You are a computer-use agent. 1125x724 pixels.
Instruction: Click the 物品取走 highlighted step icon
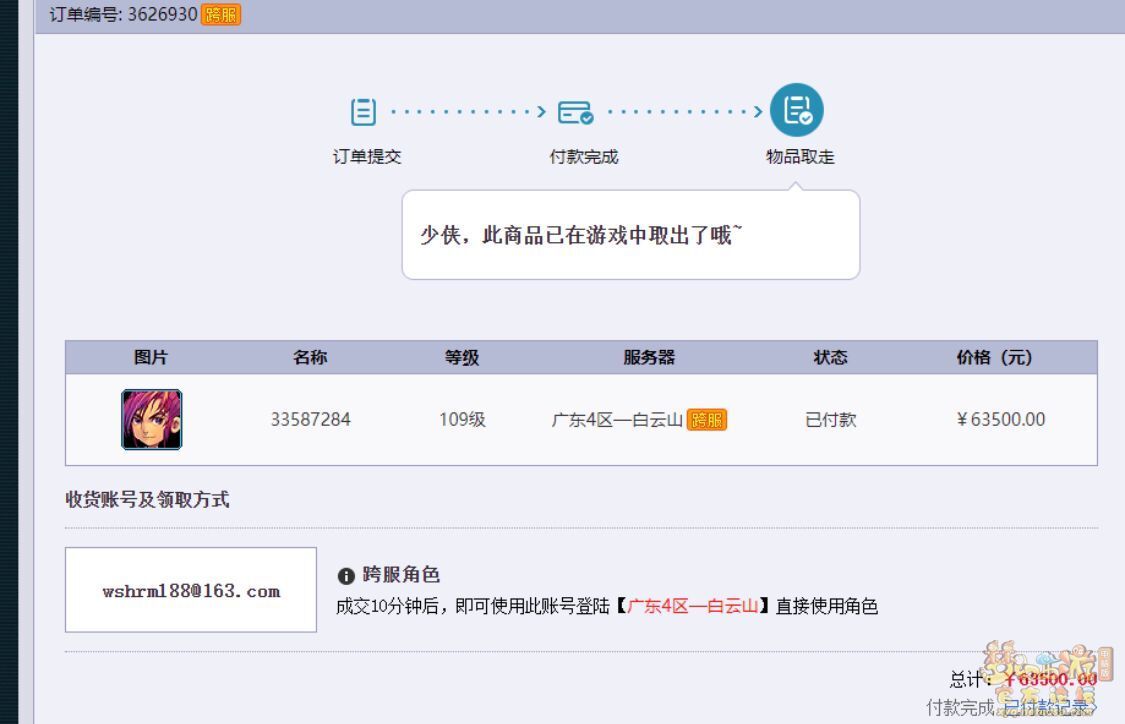(x=797, y=110)
